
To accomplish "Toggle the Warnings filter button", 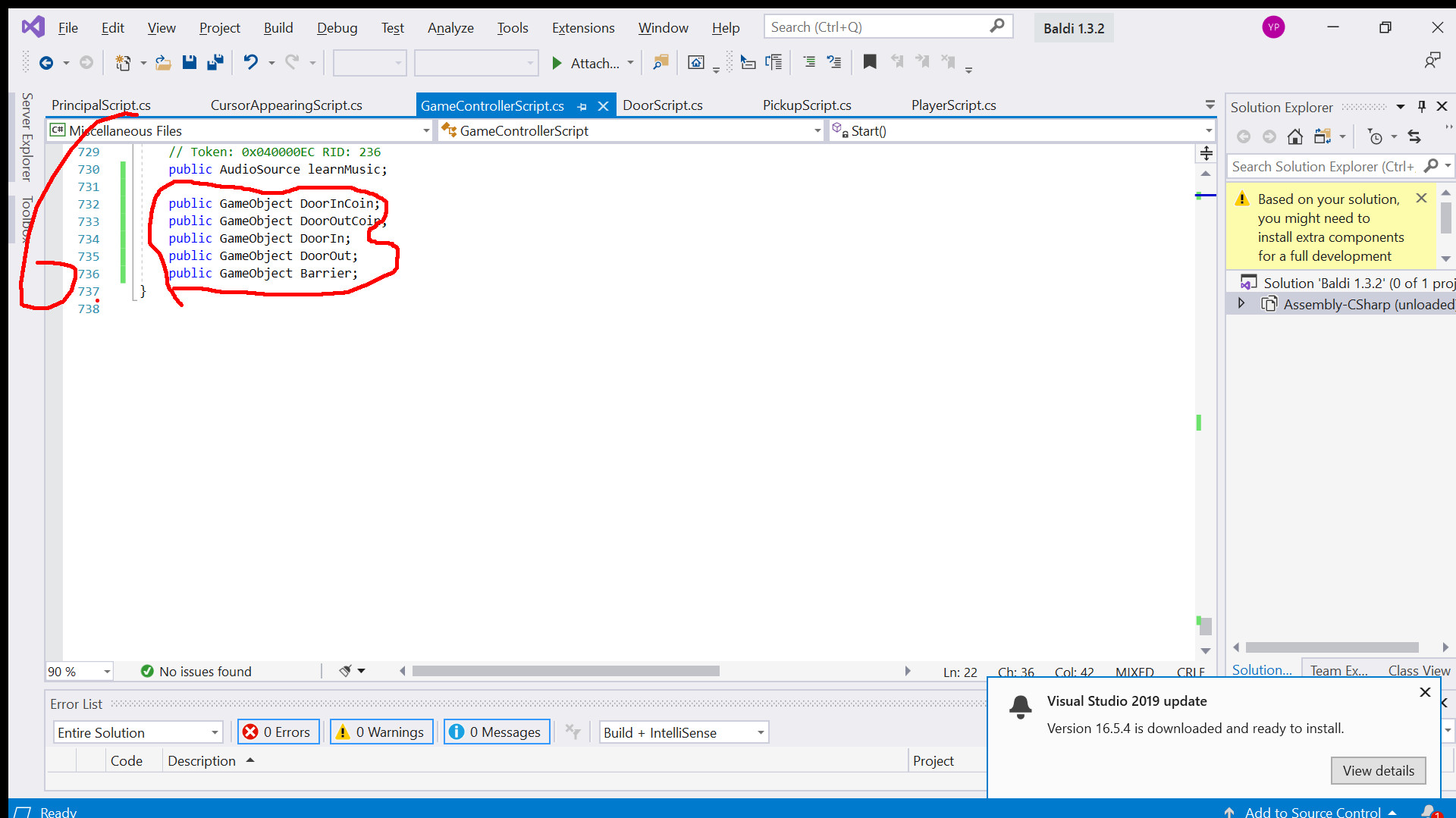I will tap(381, 732).
